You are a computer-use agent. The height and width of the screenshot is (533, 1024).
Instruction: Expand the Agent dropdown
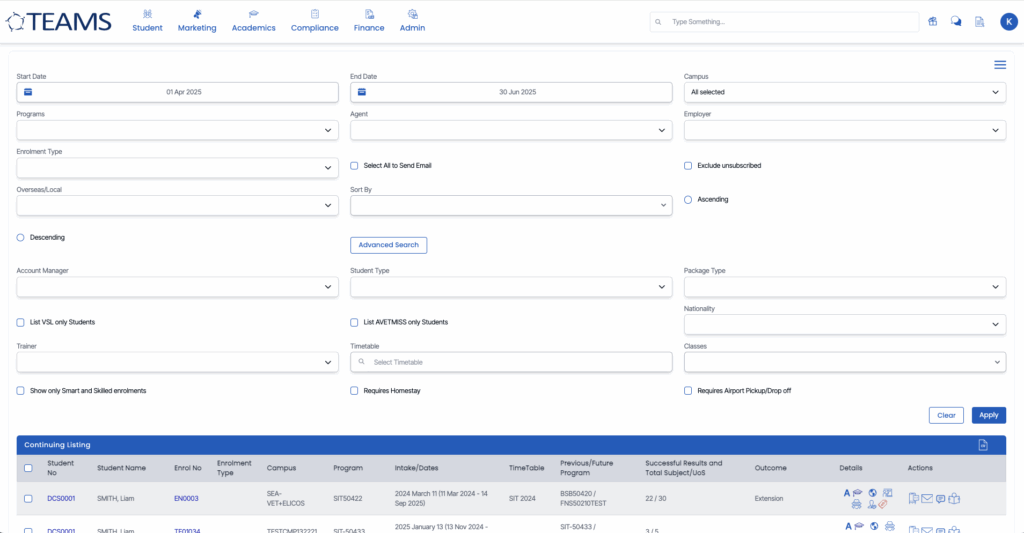(x=511, y=130)
